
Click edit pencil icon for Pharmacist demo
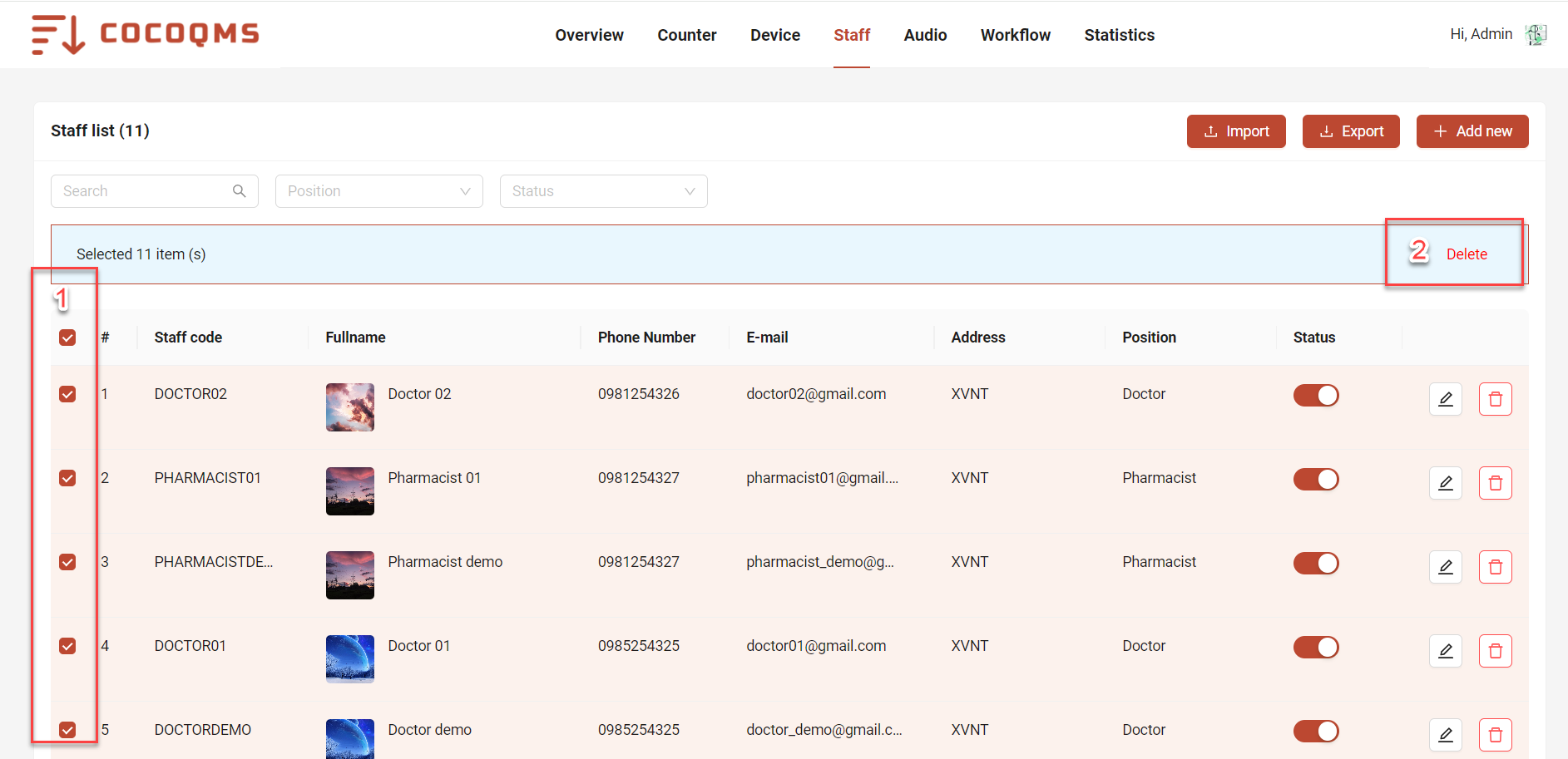coord(1445,567)
